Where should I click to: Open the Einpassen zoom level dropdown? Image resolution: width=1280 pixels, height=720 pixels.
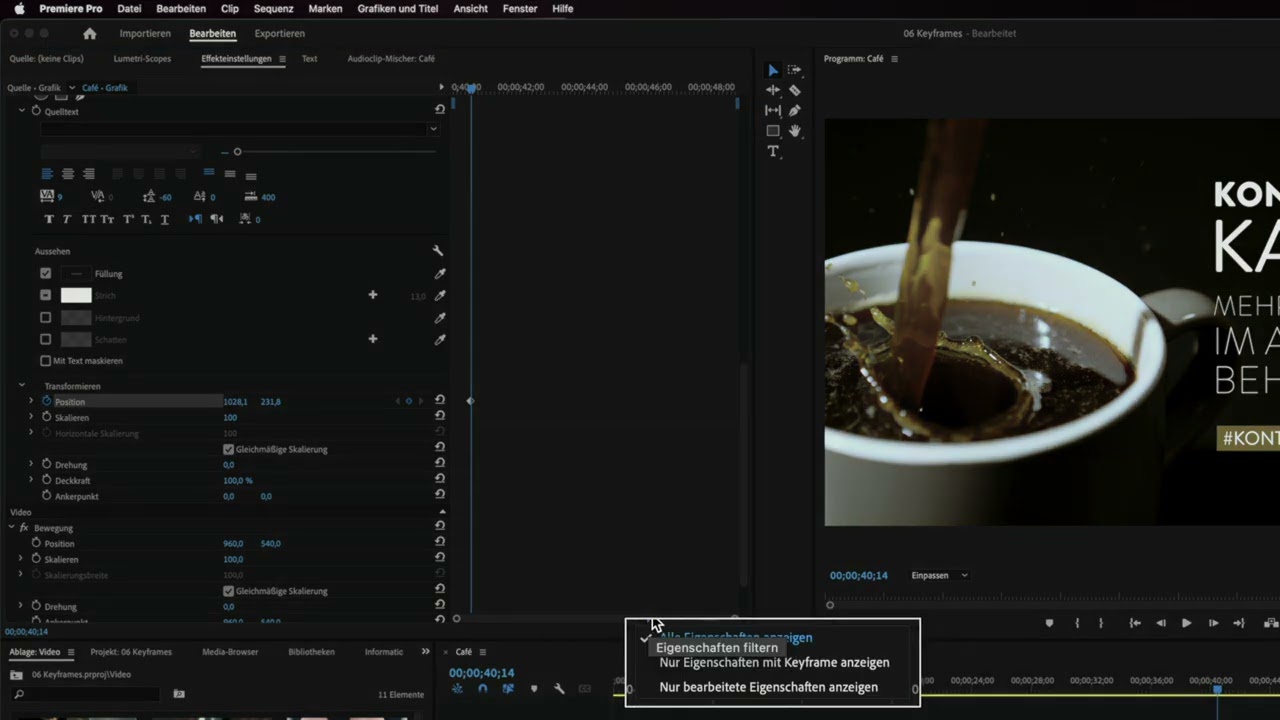tap(937, 575)
